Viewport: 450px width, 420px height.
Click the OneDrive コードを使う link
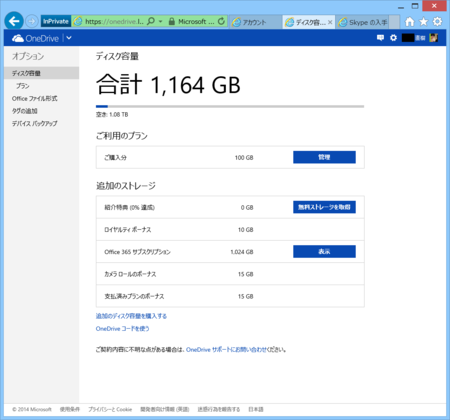[123, 329]
